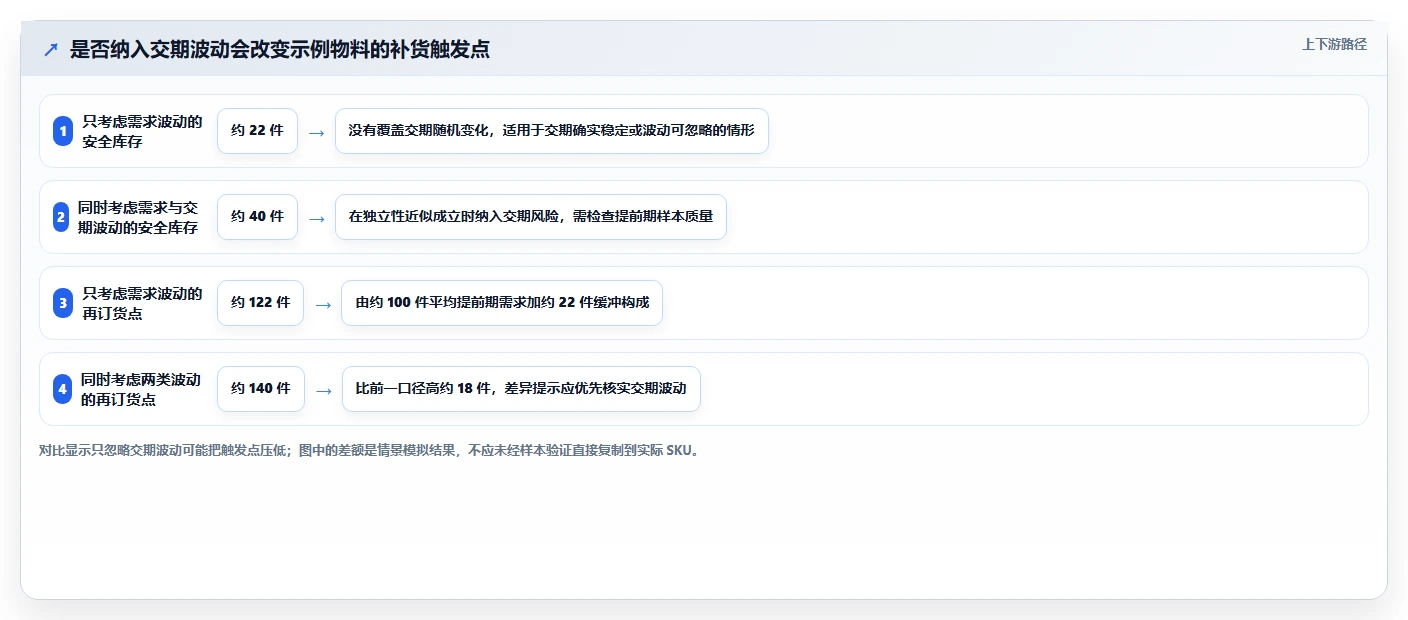Click the 约 140 件 value chip
This screenshot has width=1408, height=620.
[260, 389]
